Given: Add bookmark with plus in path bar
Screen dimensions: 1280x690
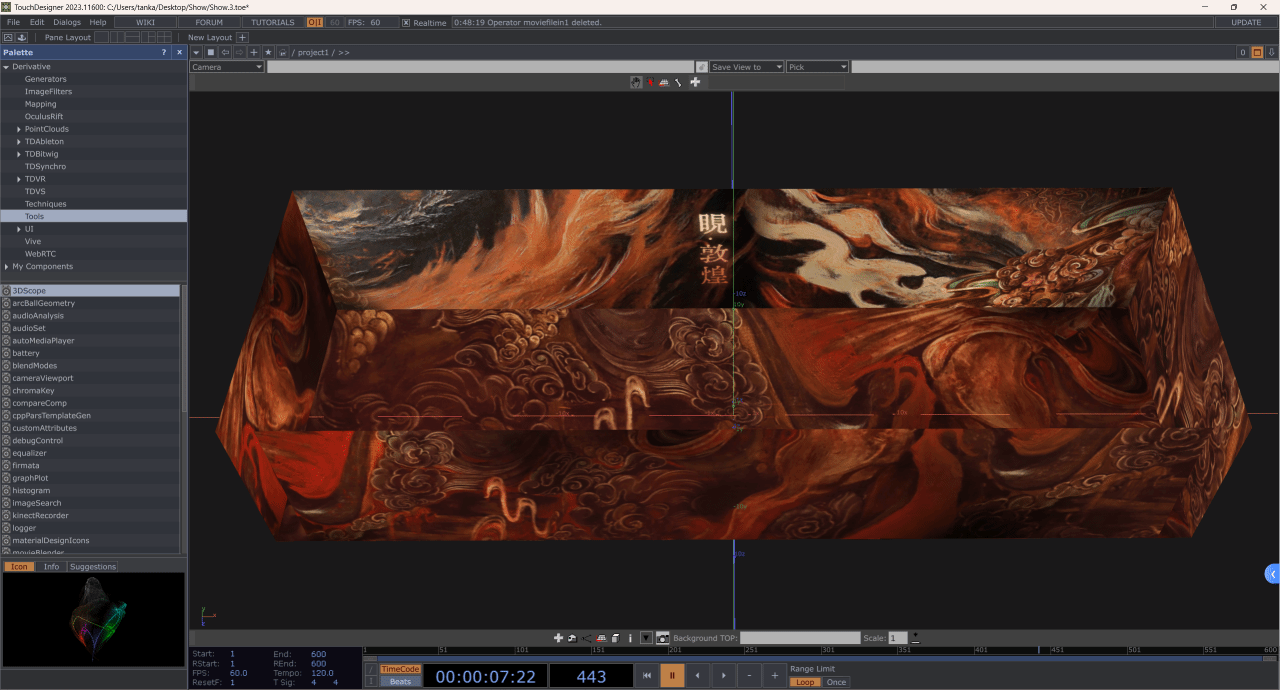Looking at the screenshot, I should coord(254,52).
